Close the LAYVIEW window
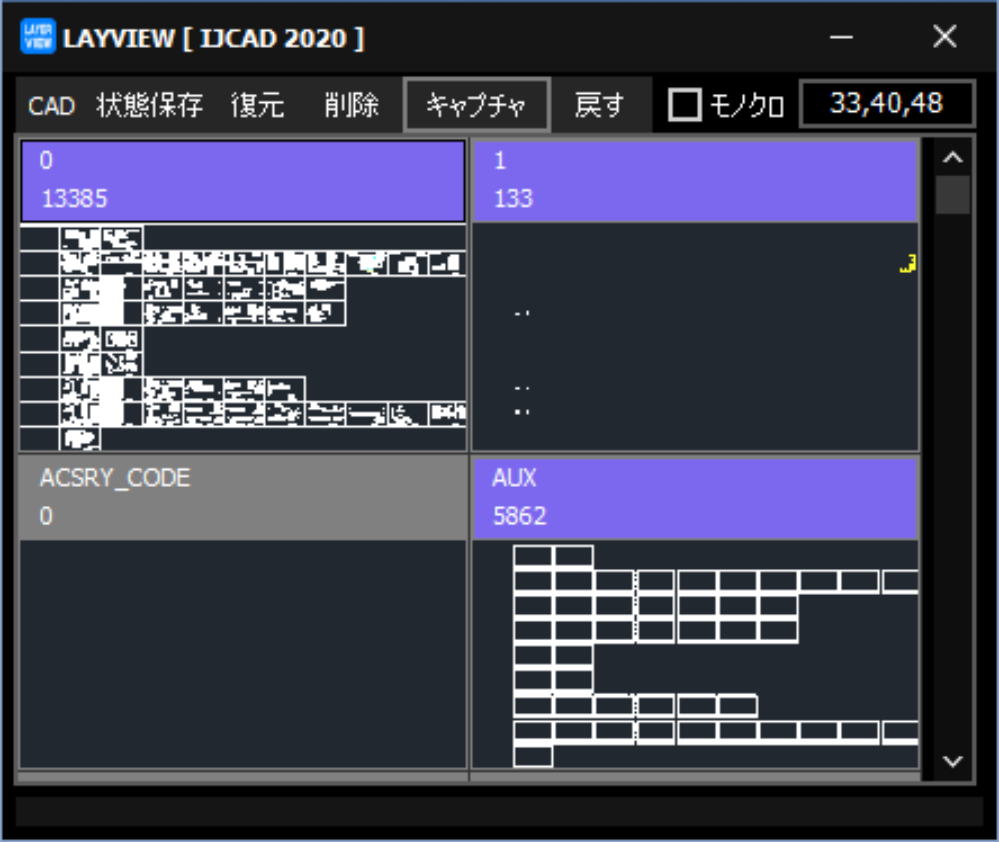Viewport: 999px width, 842px height. click(x=944, y=38)
